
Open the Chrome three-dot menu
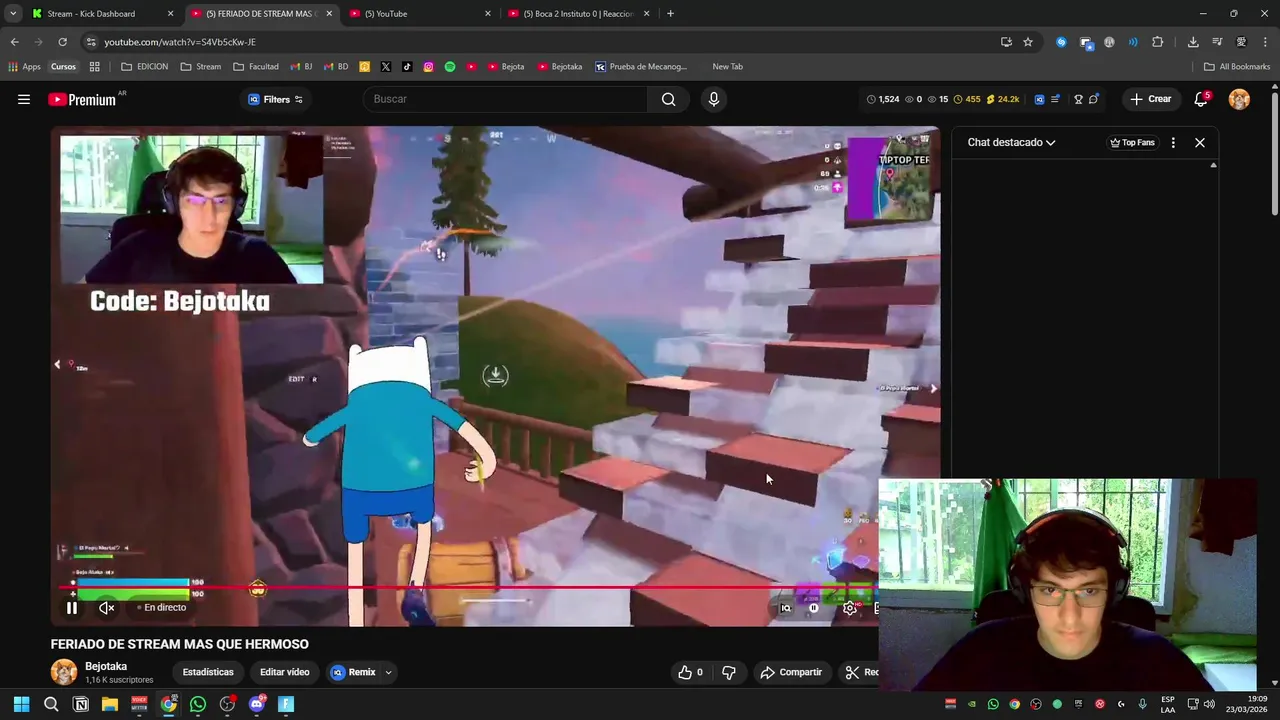1266,42
